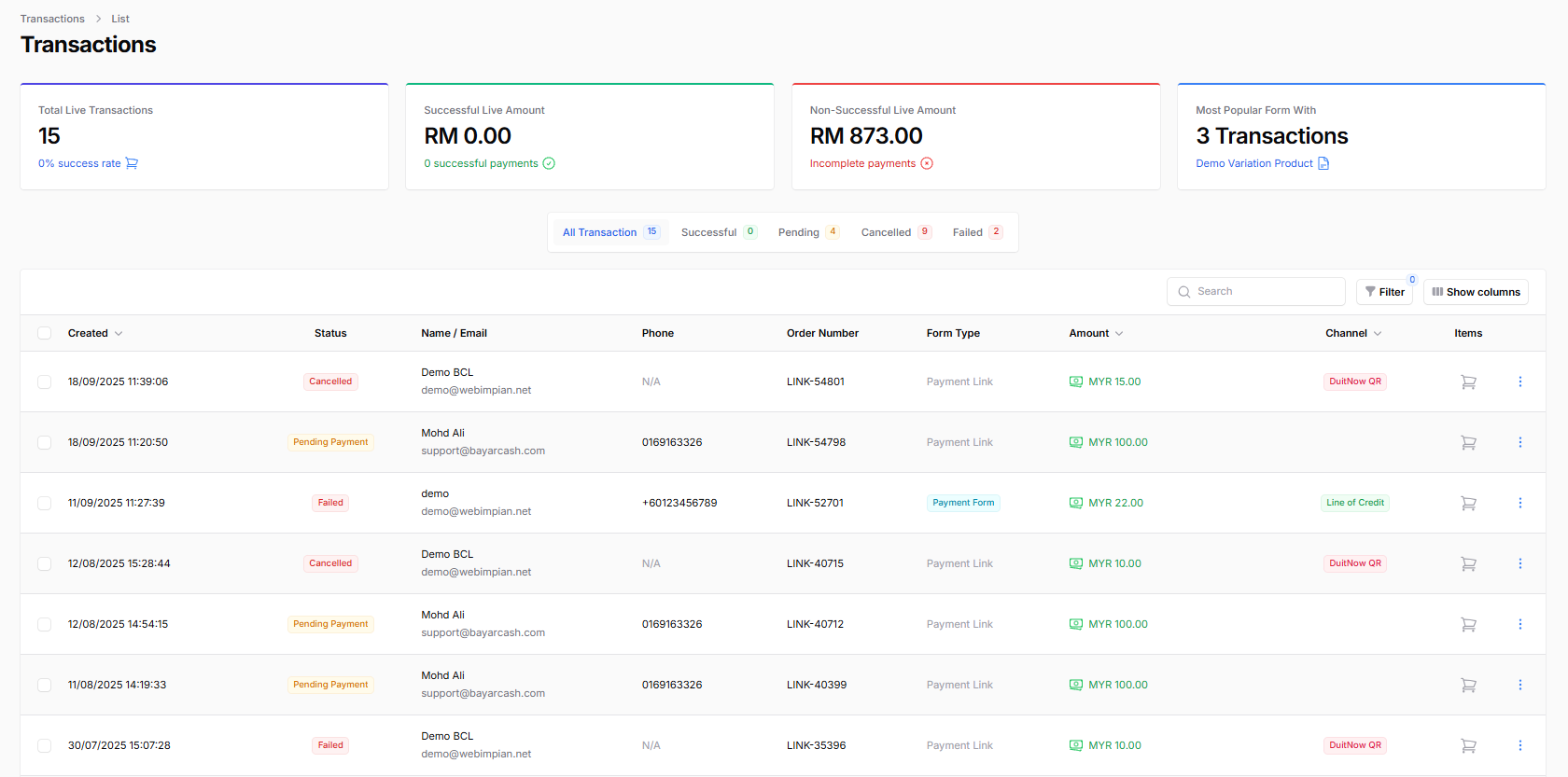
Task: Open cart items for LINK-54801 row
Action: click(x=1468, y=382)
